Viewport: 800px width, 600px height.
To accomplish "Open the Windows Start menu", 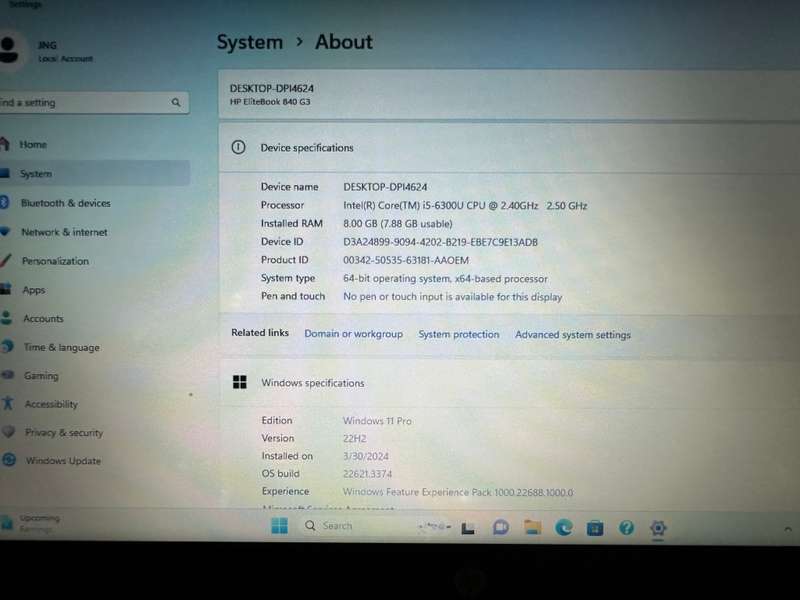I will coord(280,526).
